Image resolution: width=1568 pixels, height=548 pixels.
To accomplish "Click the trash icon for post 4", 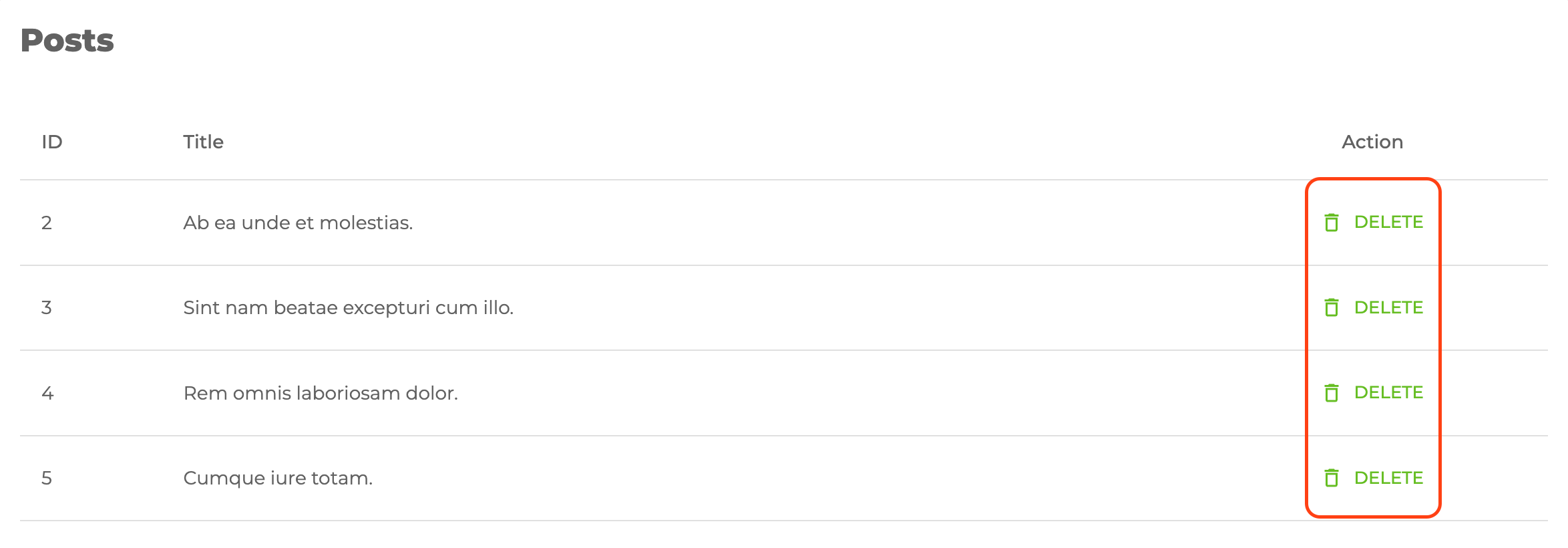I will (1331, 393).
